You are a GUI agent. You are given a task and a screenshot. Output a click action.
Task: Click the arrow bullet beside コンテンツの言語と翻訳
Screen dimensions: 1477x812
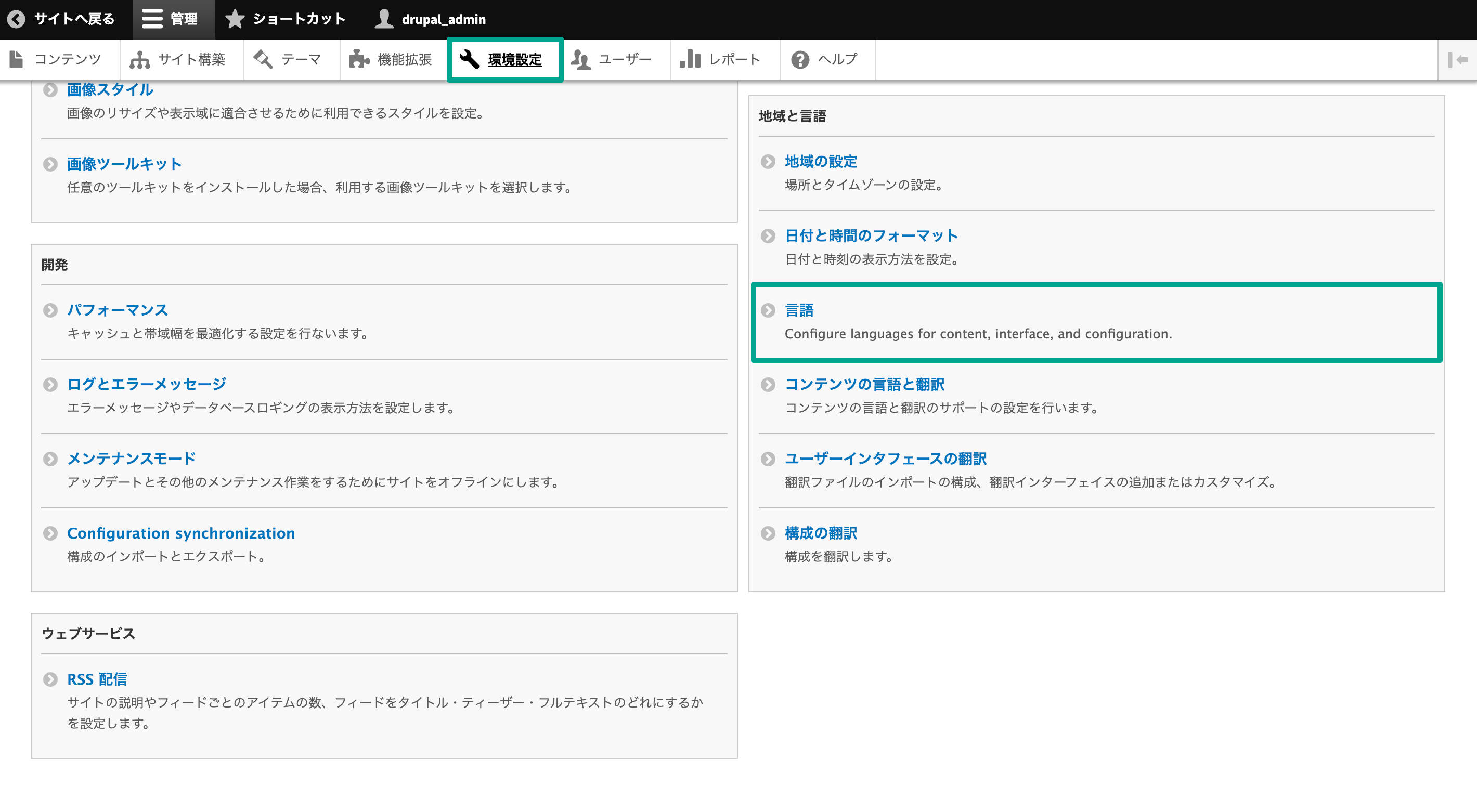(768, 385)
